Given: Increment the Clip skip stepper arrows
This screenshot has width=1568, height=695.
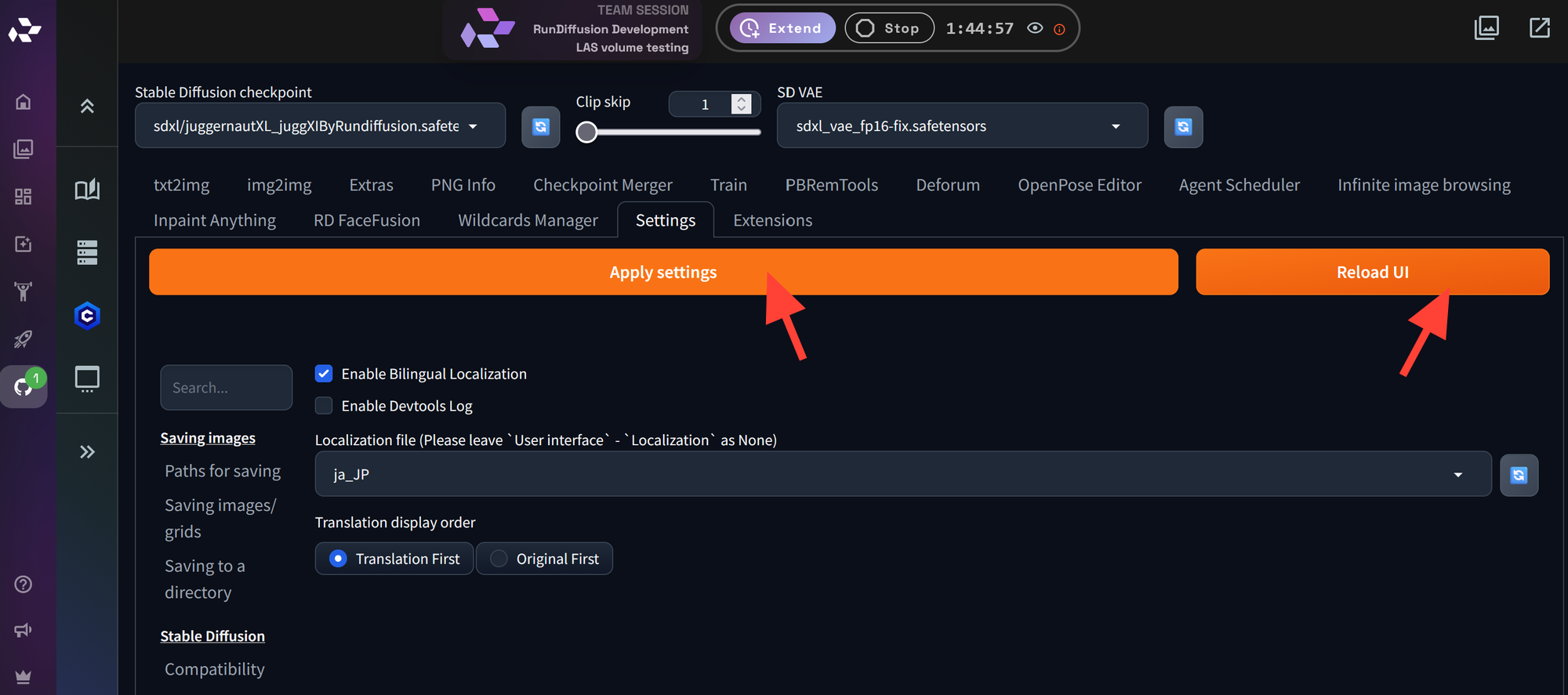Looking at the screenshot, I should pyautogui.click(x=741, y=99).
